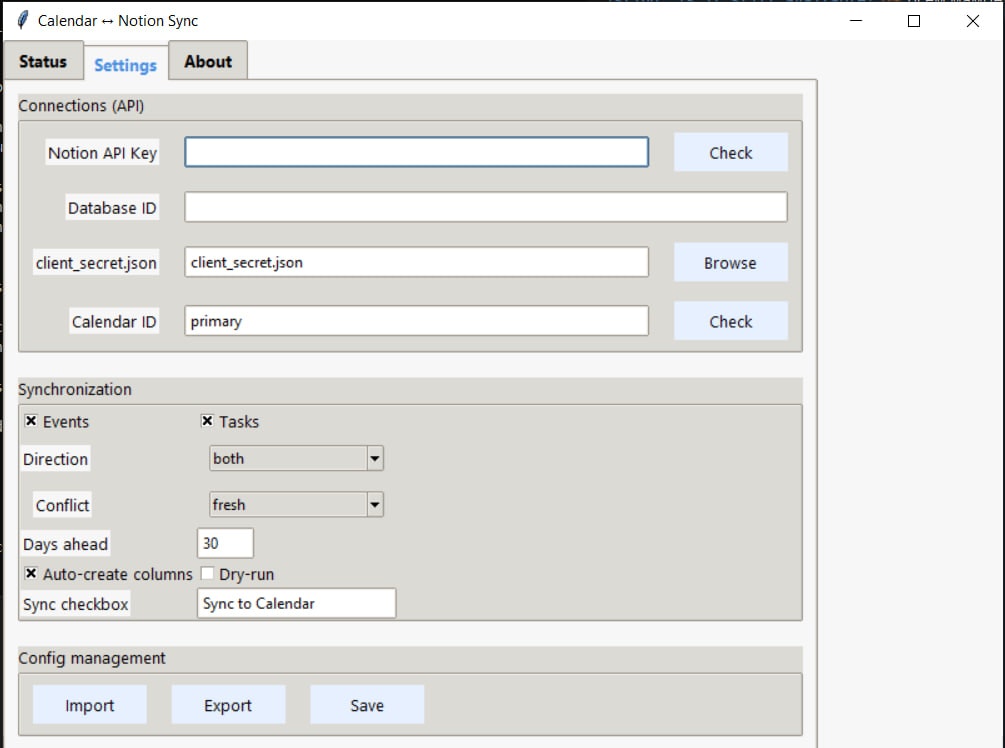Click the Config management section heading
The height and width of the screenshot is (748, 1005).
click(x=92, y=658)
